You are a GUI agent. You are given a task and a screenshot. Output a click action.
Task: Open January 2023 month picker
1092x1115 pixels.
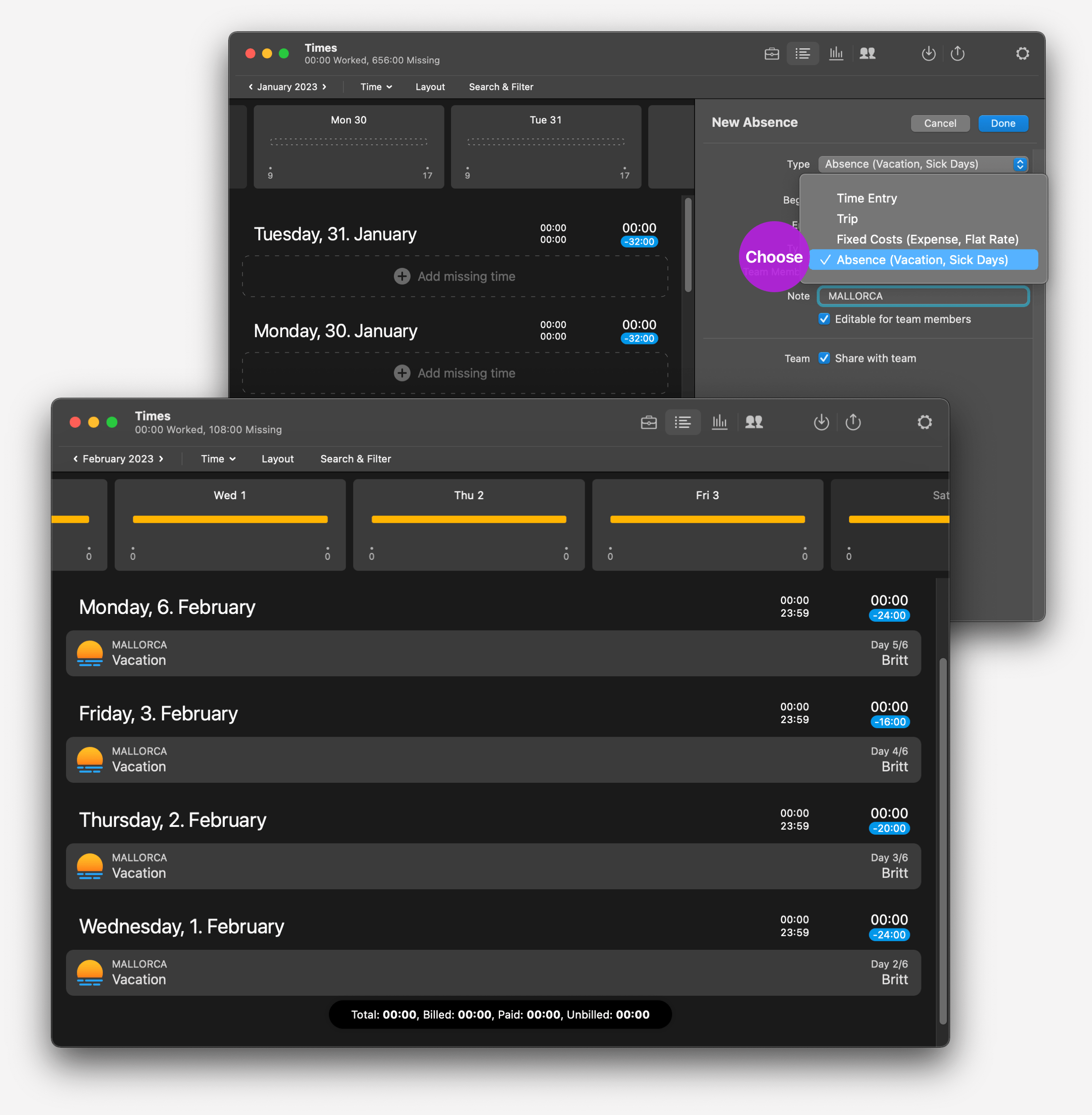point(287,86)
